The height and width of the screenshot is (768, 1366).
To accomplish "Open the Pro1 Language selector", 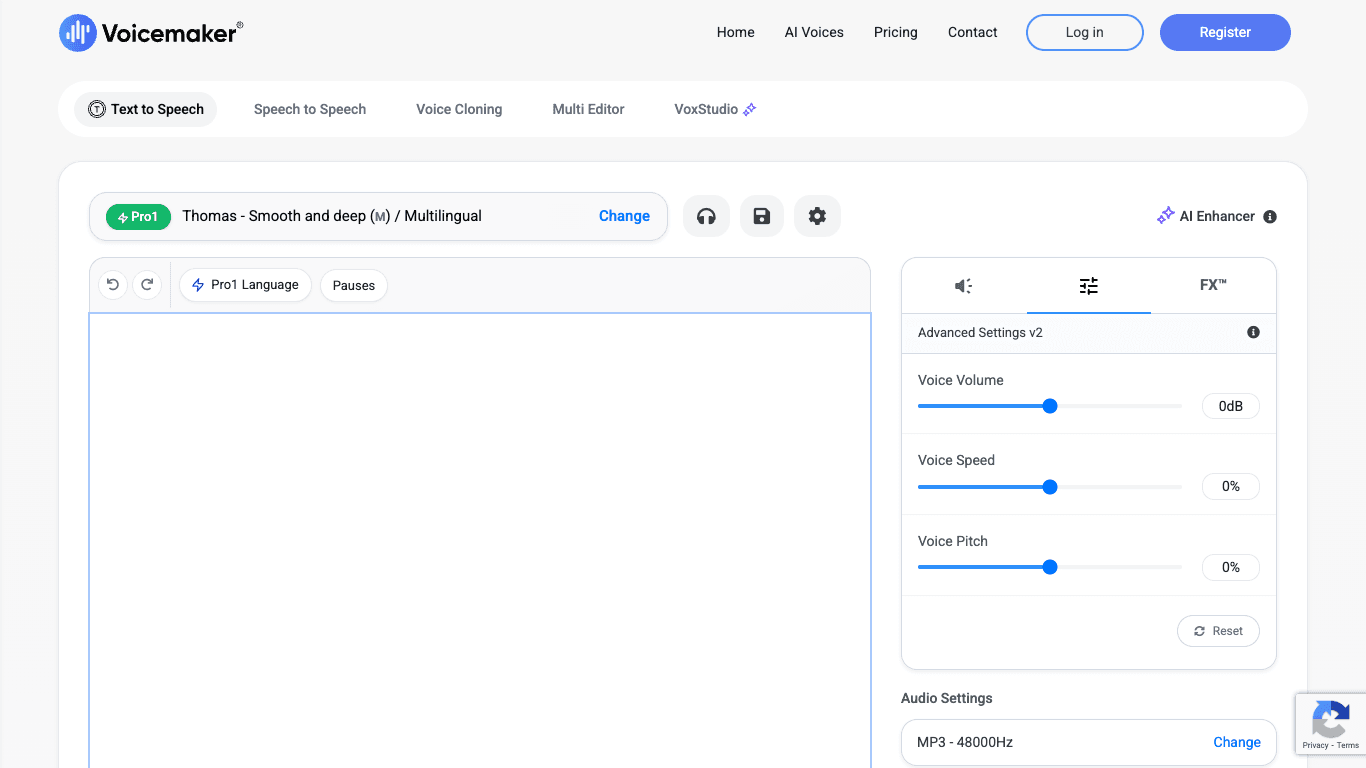I will [x=246, y=285].
